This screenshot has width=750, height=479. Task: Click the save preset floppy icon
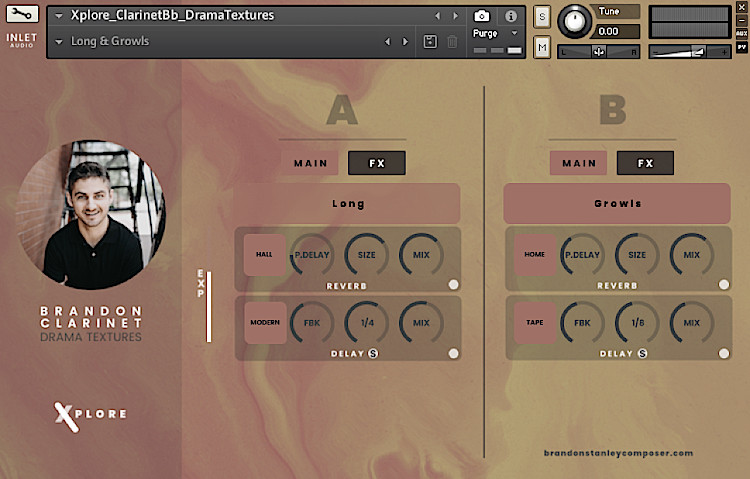[430, 41]
